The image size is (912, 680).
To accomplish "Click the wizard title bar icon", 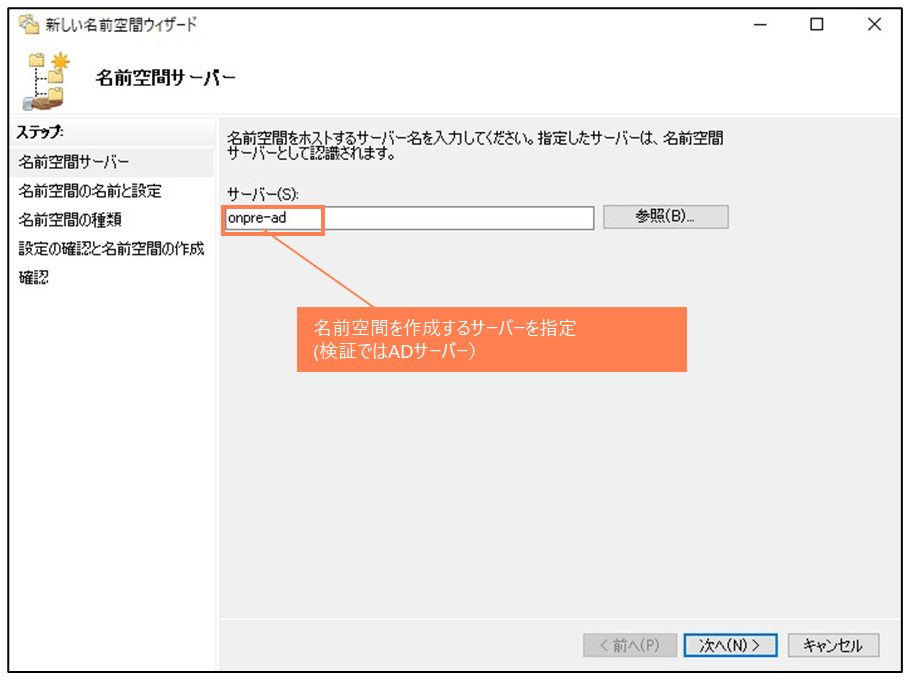I will 28,24.
